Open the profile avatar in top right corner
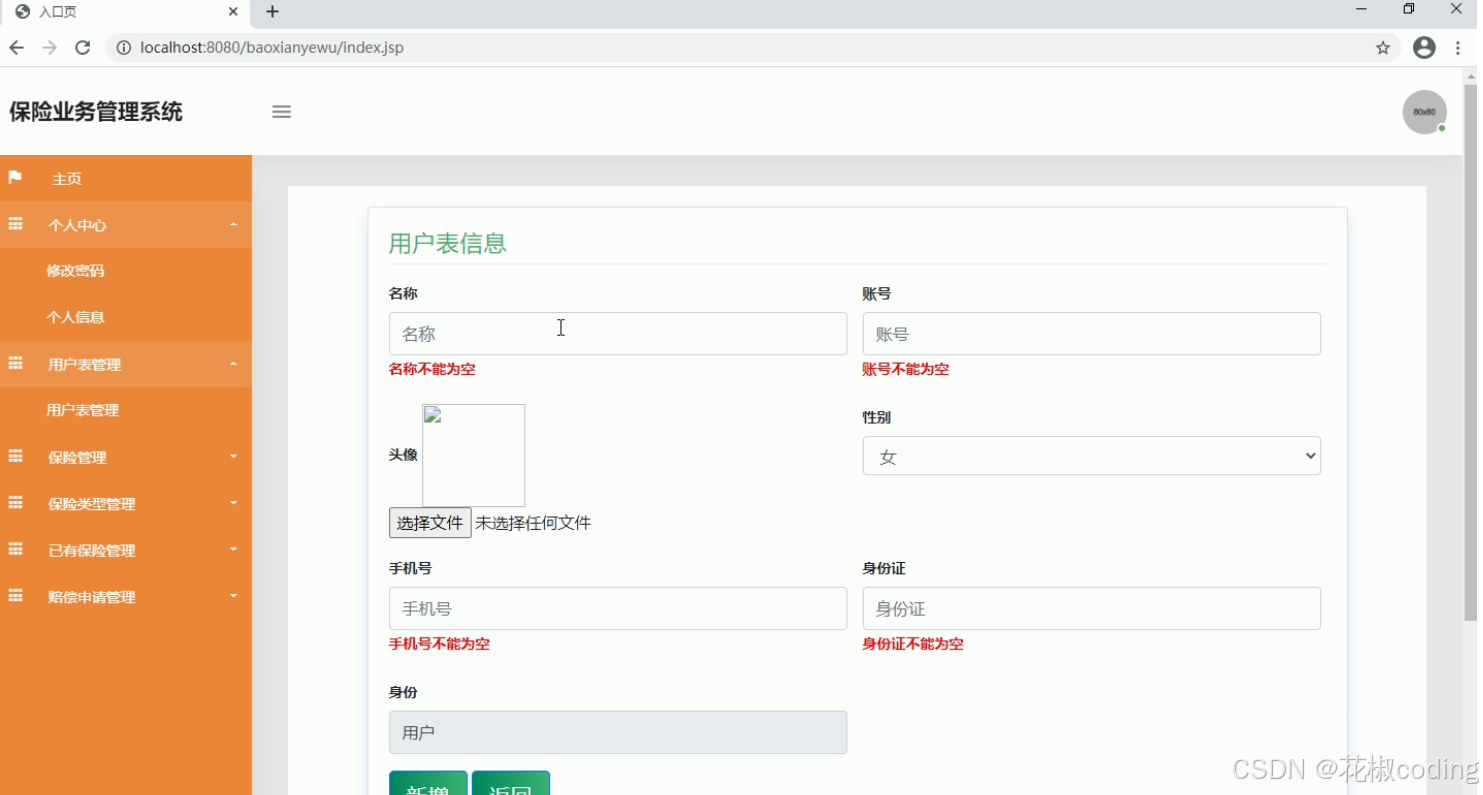1483x795 pixels. coord(1424,112)
